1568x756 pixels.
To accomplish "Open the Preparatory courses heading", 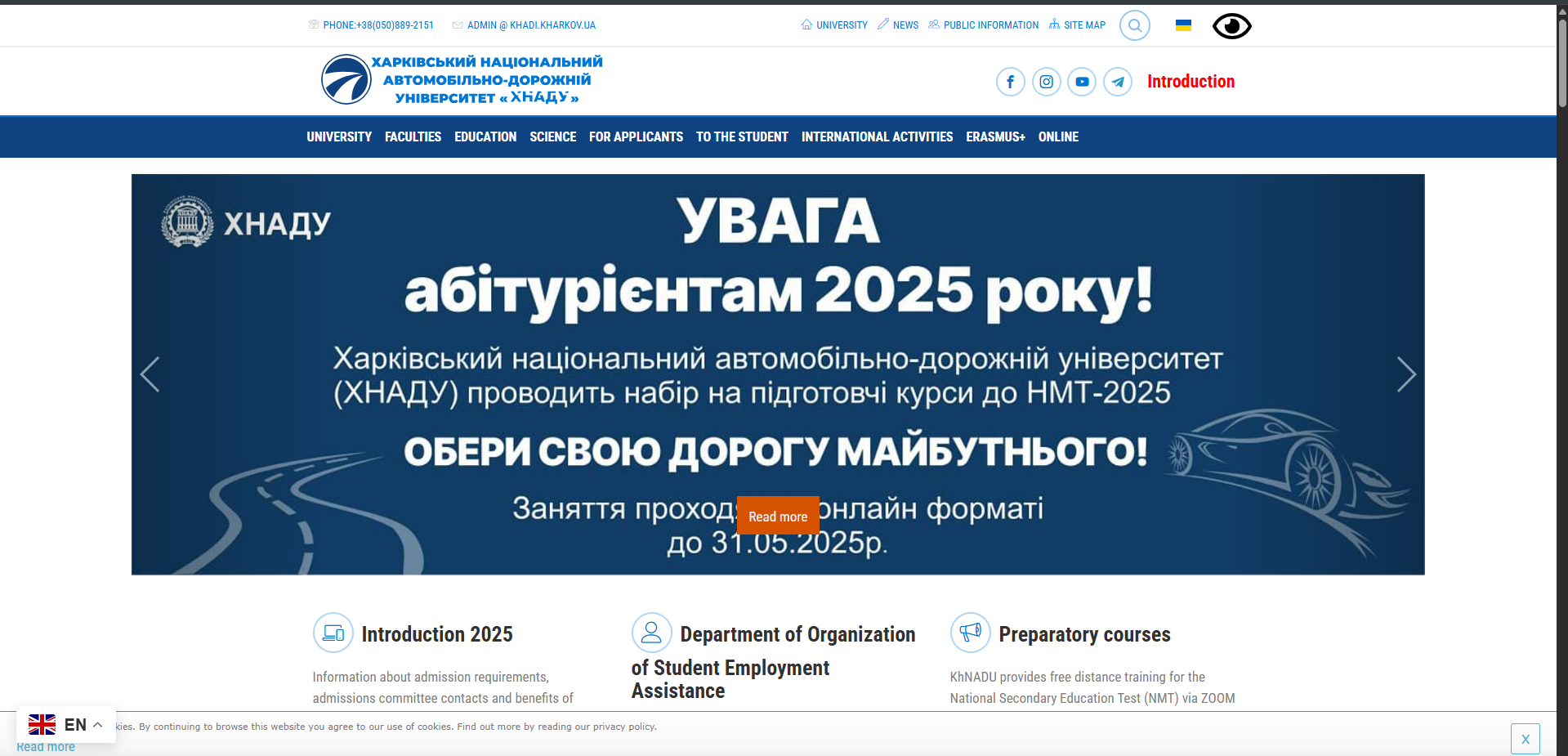I will [x=1084, y=634].
